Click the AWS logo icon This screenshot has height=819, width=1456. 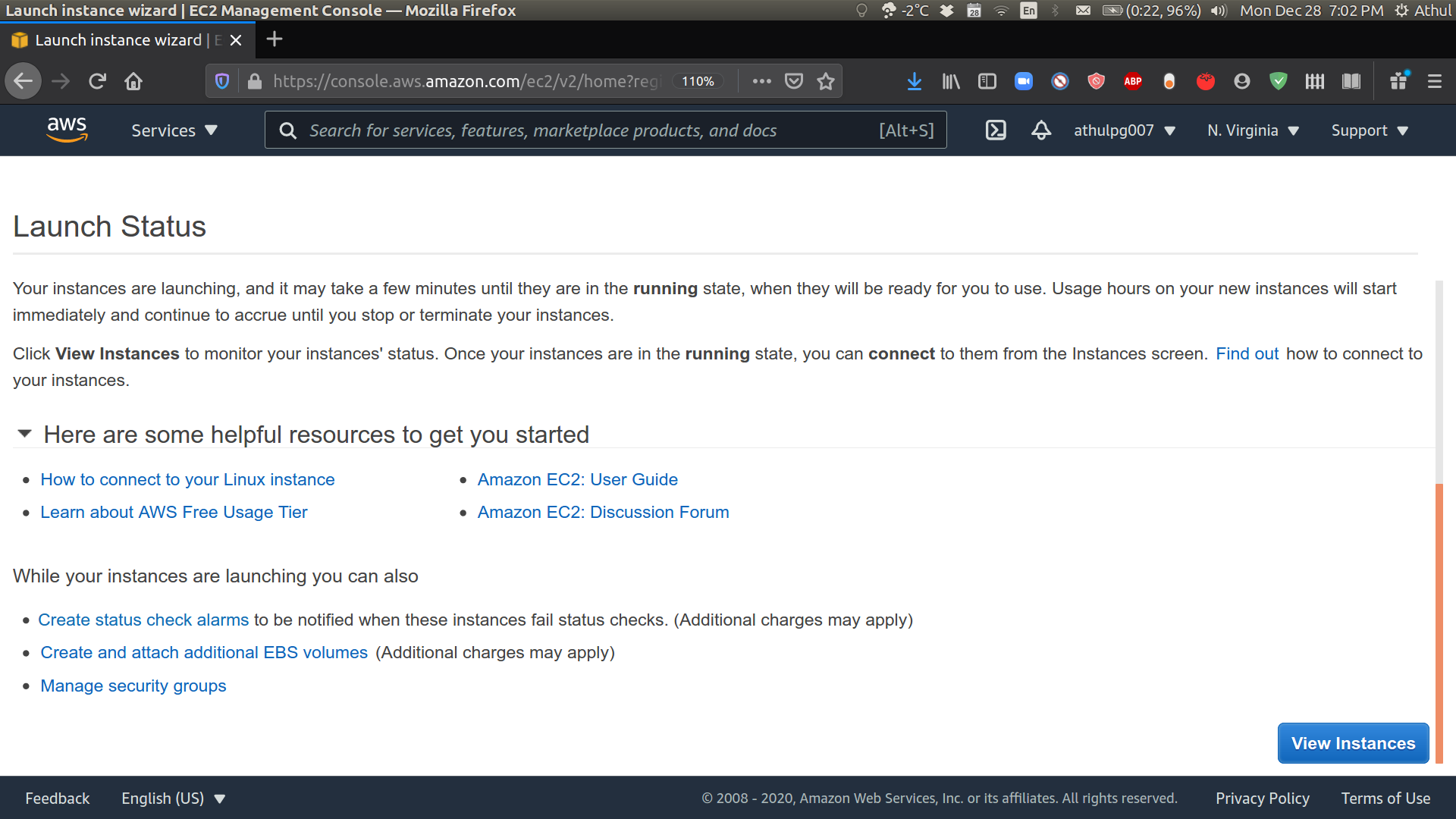(65, 128)
